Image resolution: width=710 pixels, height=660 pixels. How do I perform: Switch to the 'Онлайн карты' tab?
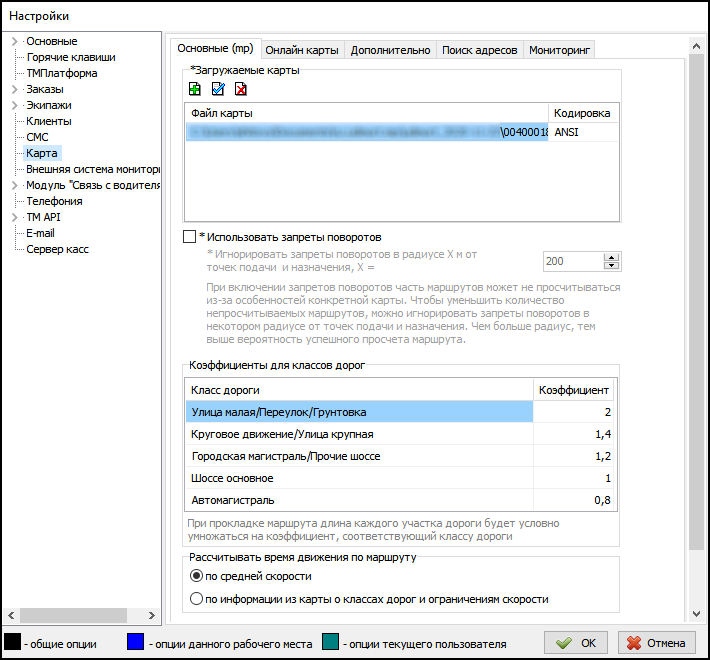pos(302,50)
